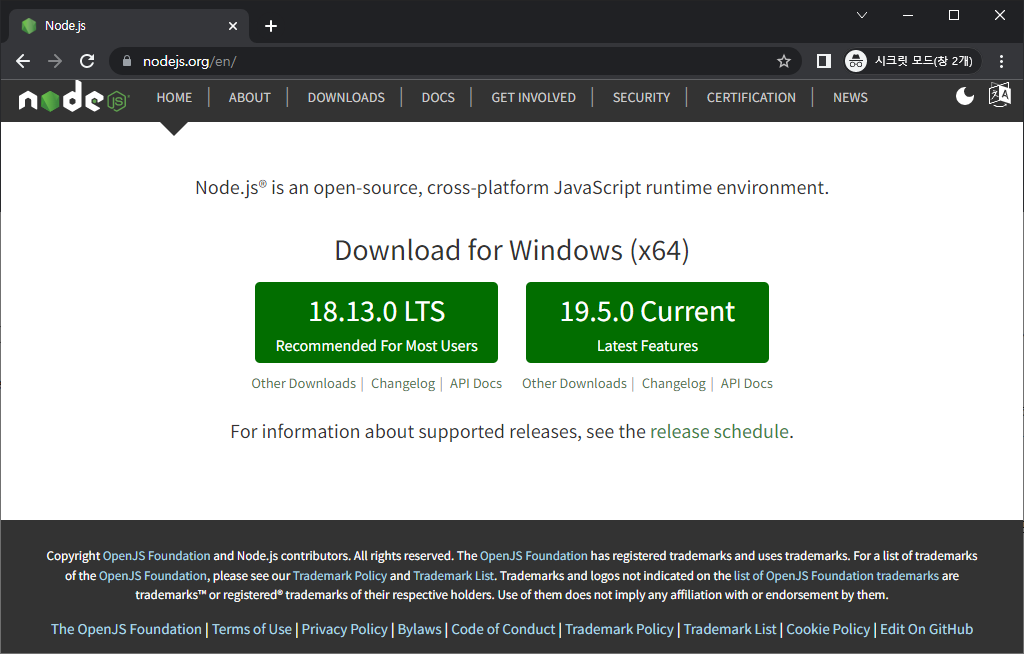Open GET INVOLVED navigation item

(x=534, y=97)
